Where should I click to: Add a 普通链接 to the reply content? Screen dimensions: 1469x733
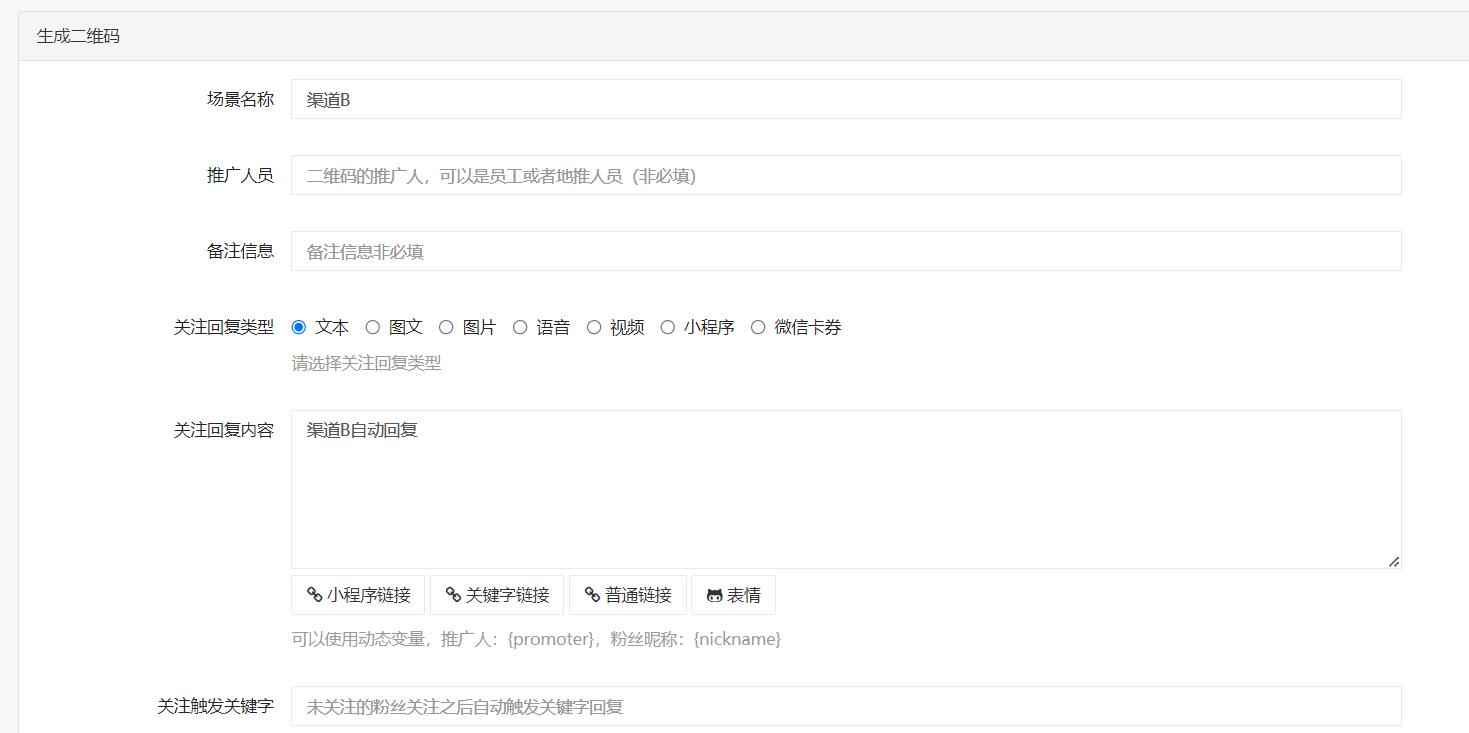628,595
